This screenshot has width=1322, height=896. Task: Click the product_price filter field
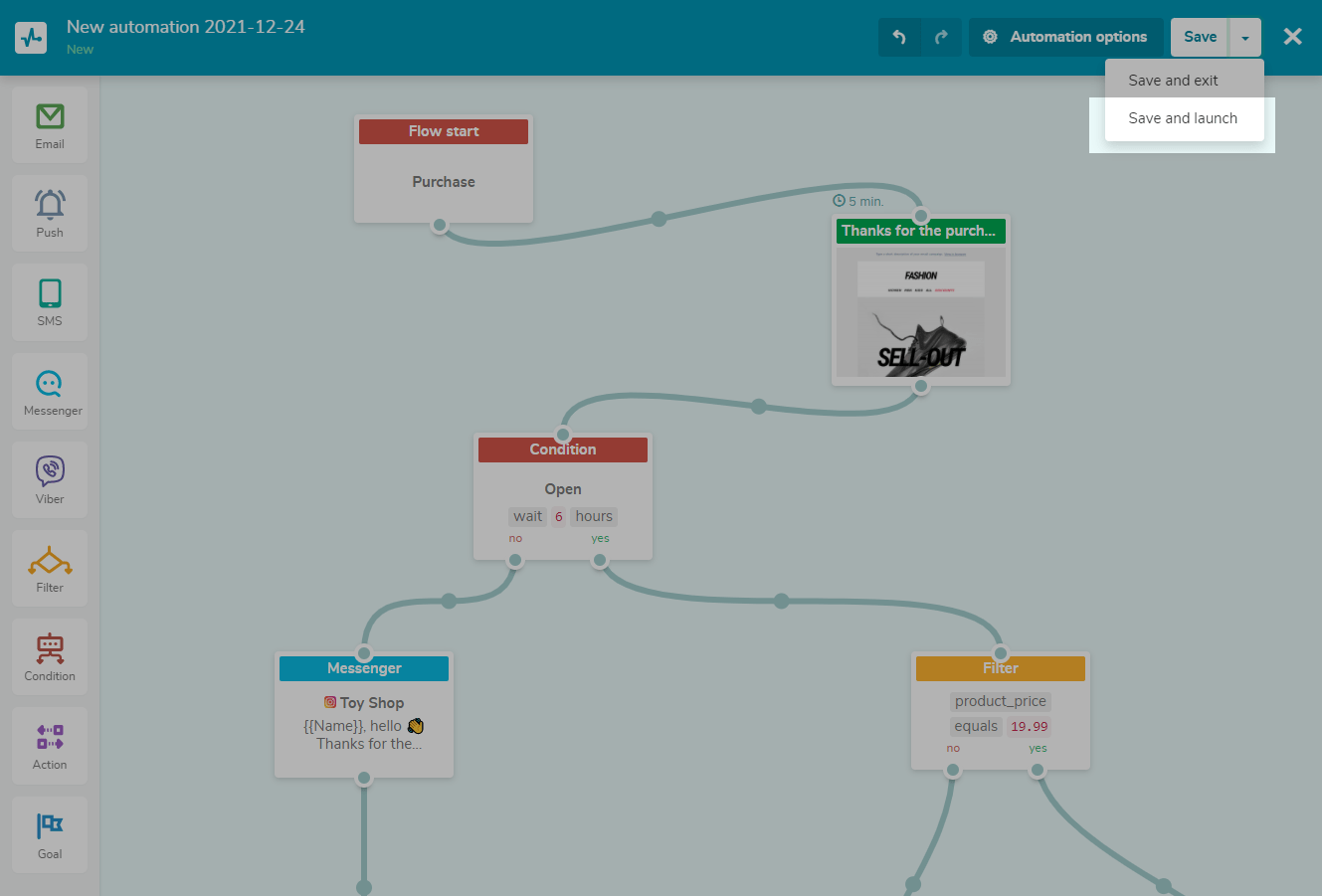point(1001,701)
